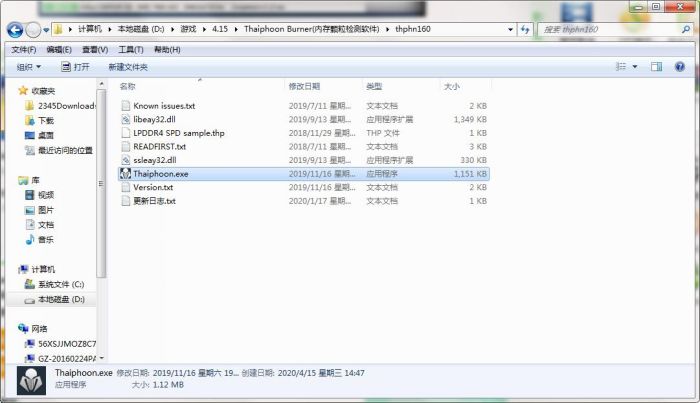Image resolution: width=700 pixels, height=403 pixels.
Task: Open the 图片 library in sidebar
Action: 46,210
